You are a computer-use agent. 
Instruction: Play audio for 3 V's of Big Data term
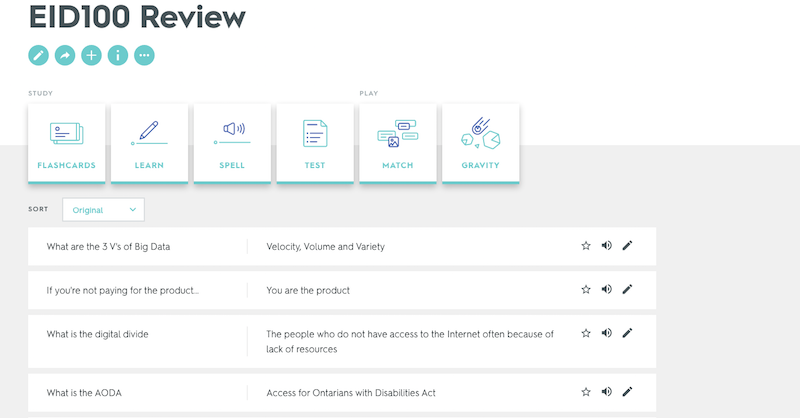[607, 245]
